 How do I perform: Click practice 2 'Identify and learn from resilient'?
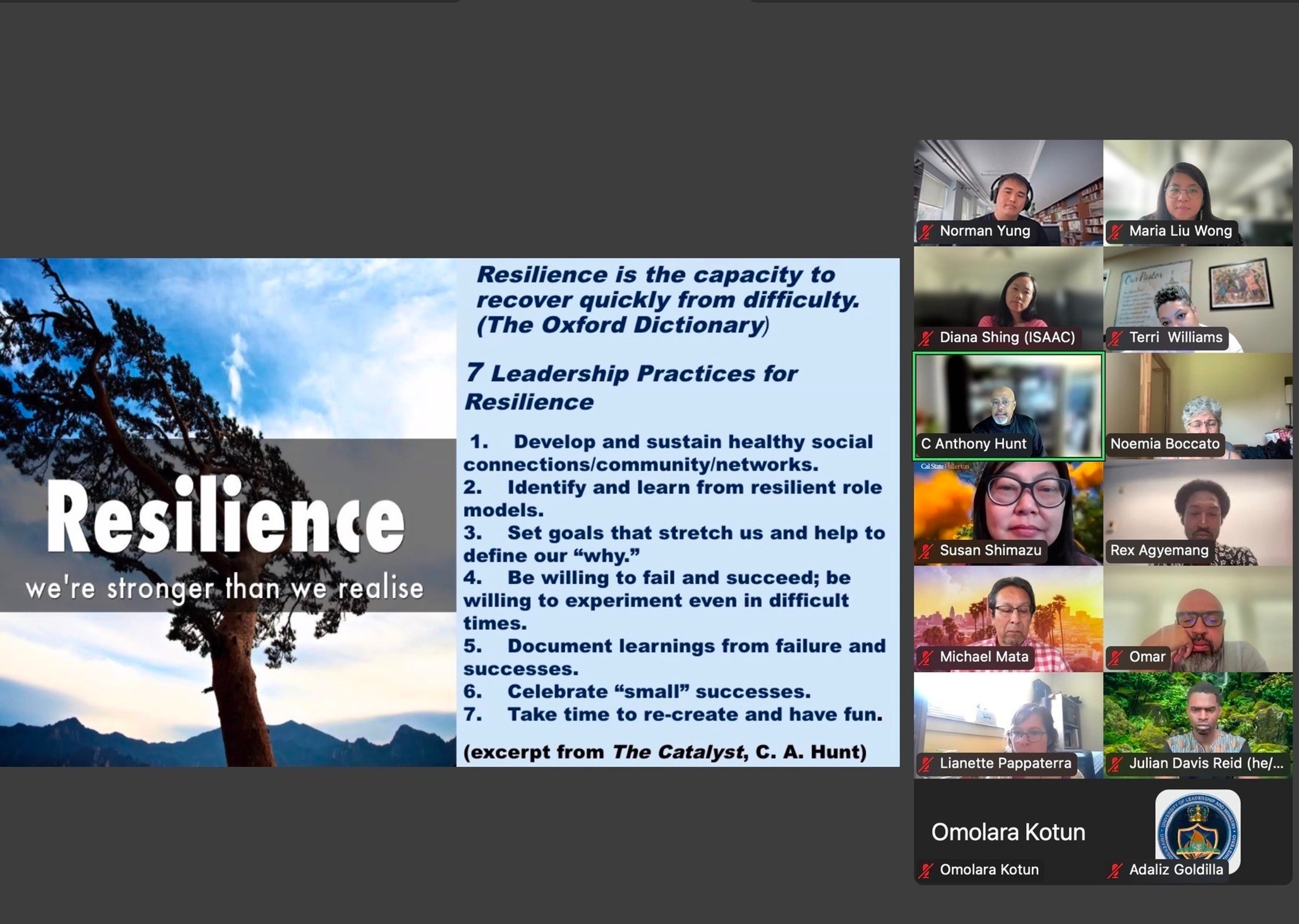point(673,498)
